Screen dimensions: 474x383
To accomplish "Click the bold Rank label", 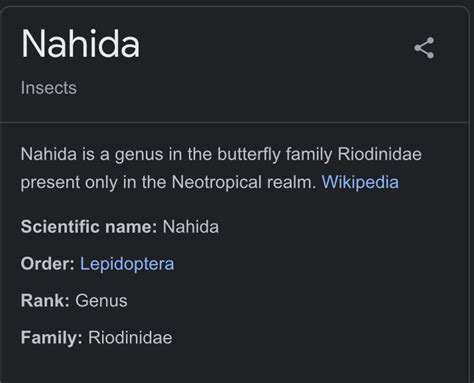I will click(45, 301).
